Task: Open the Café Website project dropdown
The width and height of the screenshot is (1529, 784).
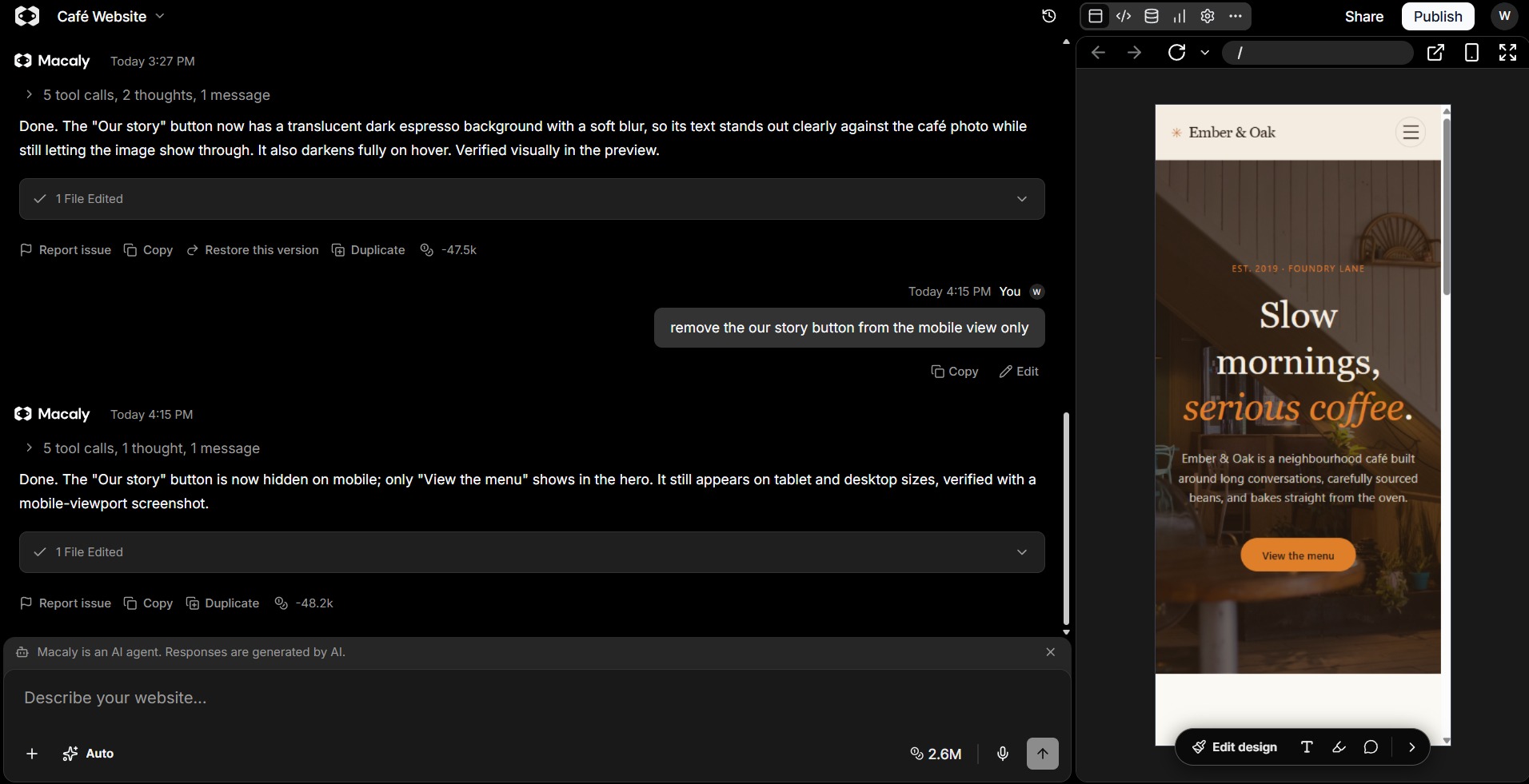Action: click(x=110, y=16)
